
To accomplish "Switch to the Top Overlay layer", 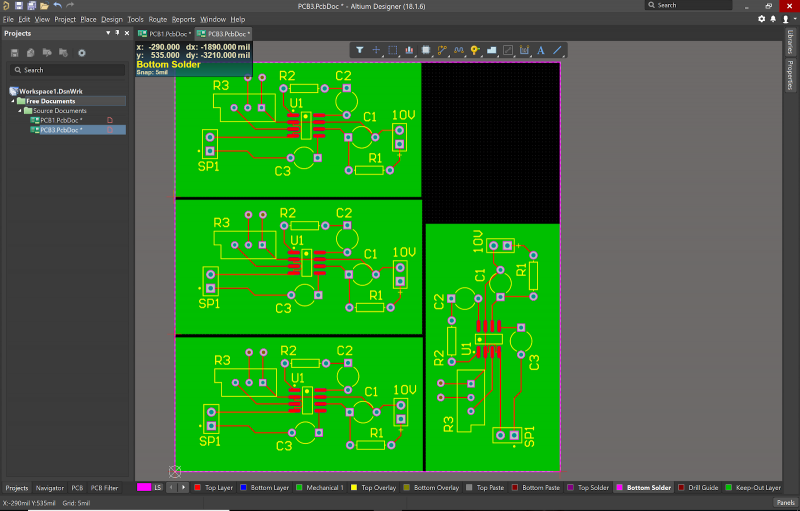I will pos(373,488).
